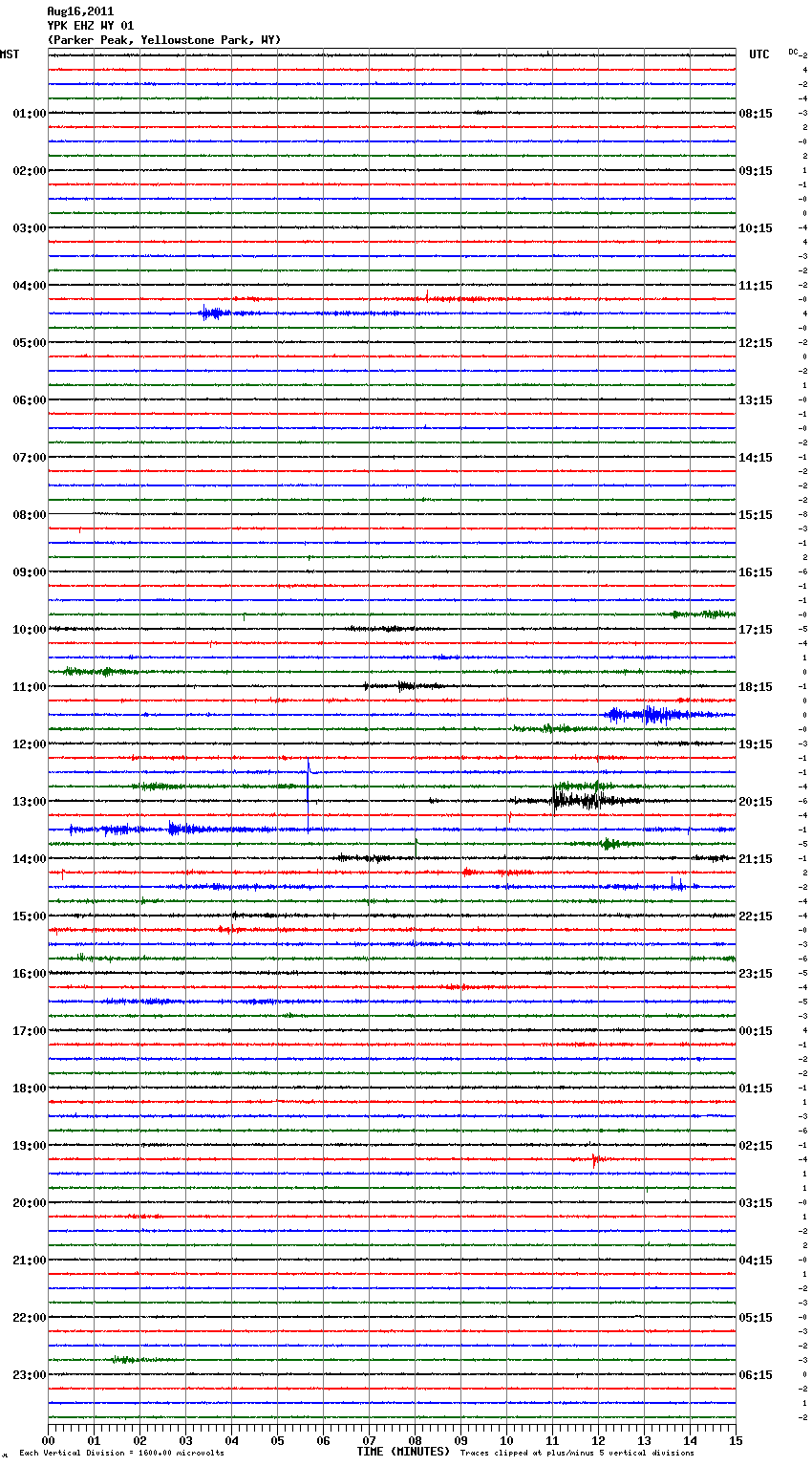Select the 14:00 MST time label
This screenshot has width=812, height=1466.
pyautogui.click(x=29, y=859)
